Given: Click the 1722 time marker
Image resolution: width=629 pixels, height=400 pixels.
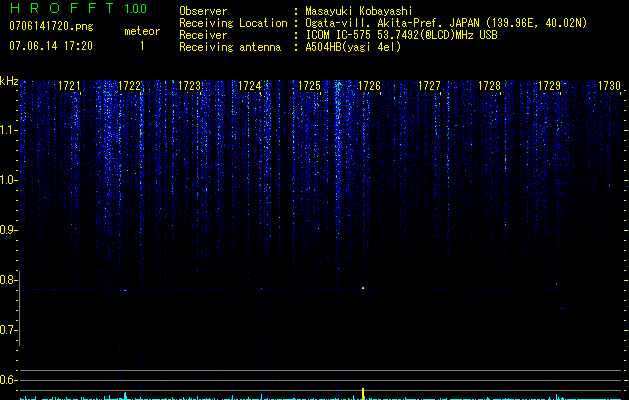Looking at the screenshot, I should [x=130, y=86].
